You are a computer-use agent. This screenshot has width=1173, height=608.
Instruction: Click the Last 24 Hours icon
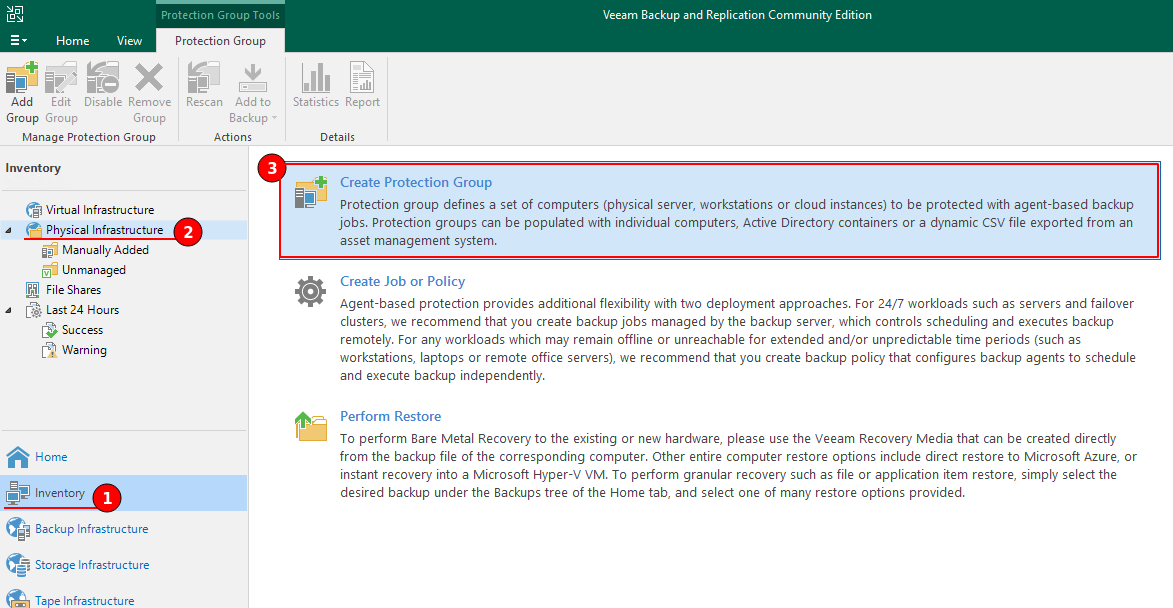[34, 310]
